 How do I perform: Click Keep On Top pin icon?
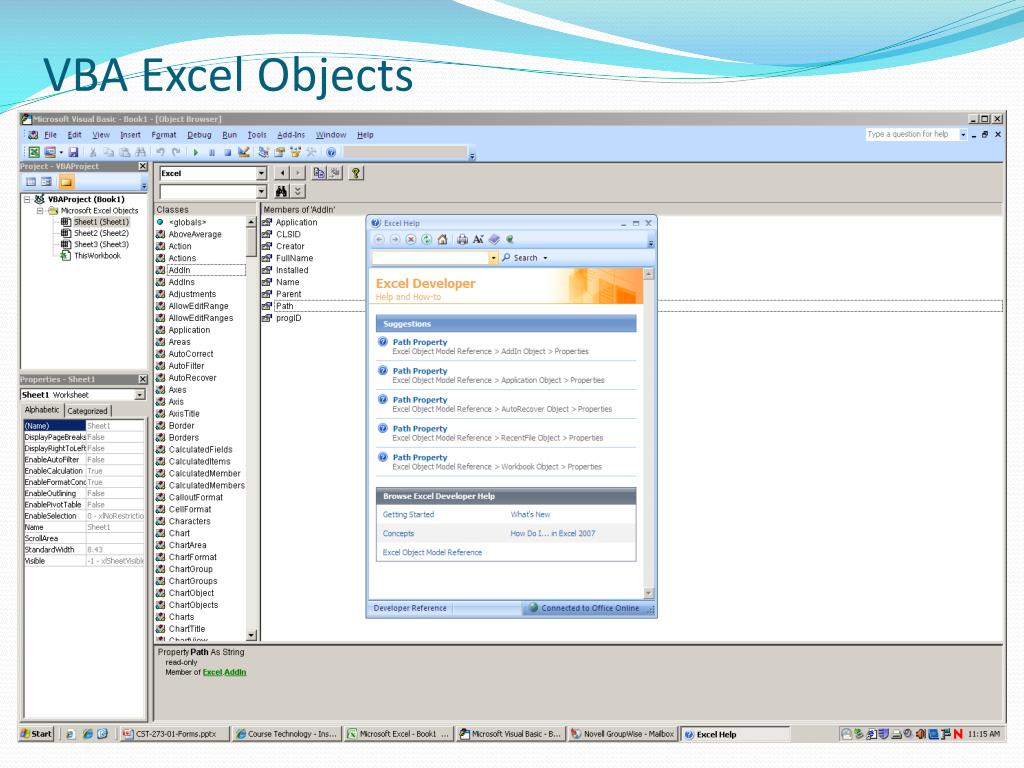(510, 240)
